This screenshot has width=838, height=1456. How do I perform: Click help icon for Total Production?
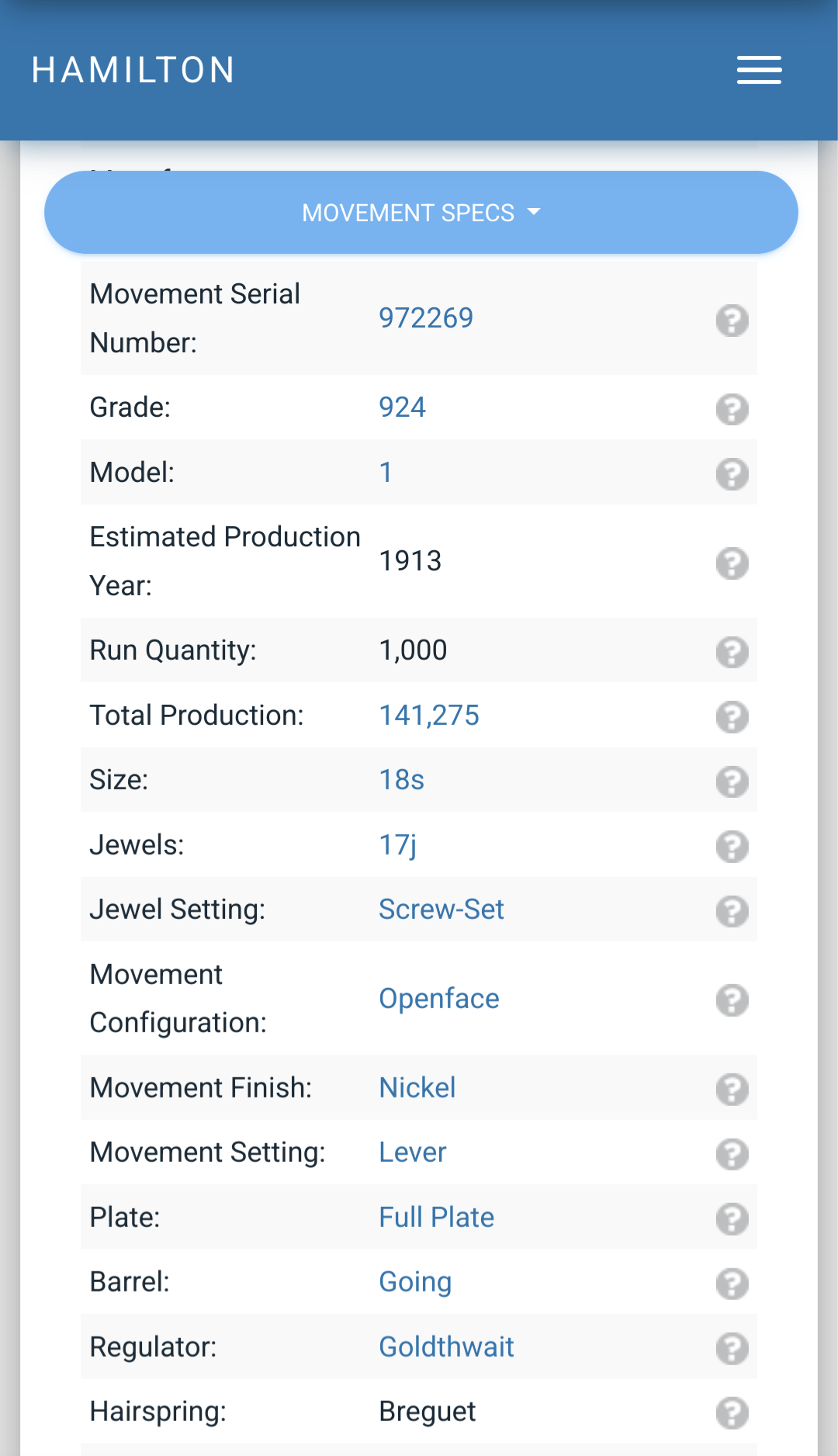(x=732, y=716)
